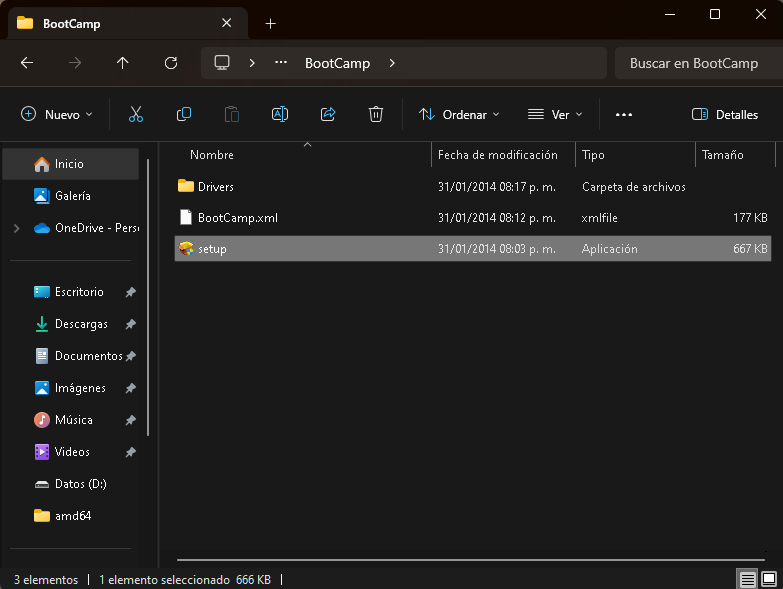Screen dimensions: 783x589
Task: Open the Nuevo dropdown menu
Action: coord(56,114)
